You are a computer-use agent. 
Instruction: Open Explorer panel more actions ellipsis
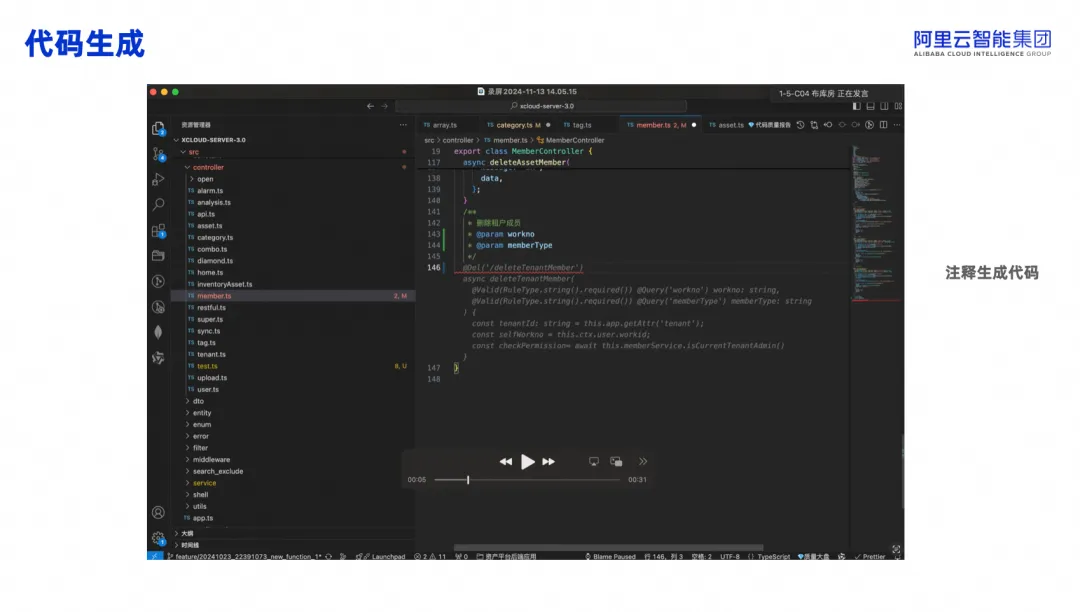pyautogui.click(x=403, y=125)
